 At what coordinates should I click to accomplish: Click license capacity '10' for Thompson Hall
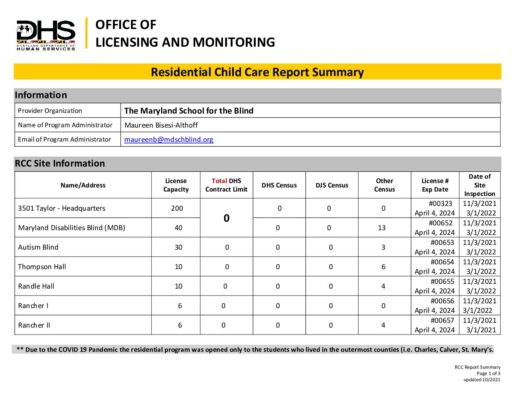click(x=179, y=267)
